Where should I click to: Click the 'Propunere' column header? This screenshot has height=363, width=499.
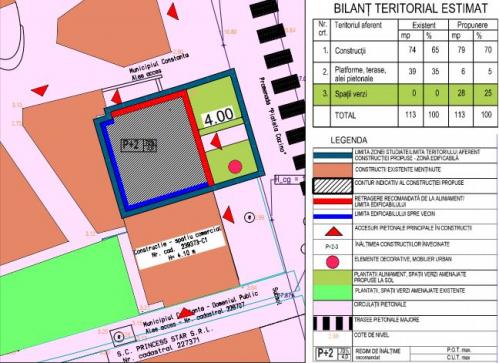(472, 25)
